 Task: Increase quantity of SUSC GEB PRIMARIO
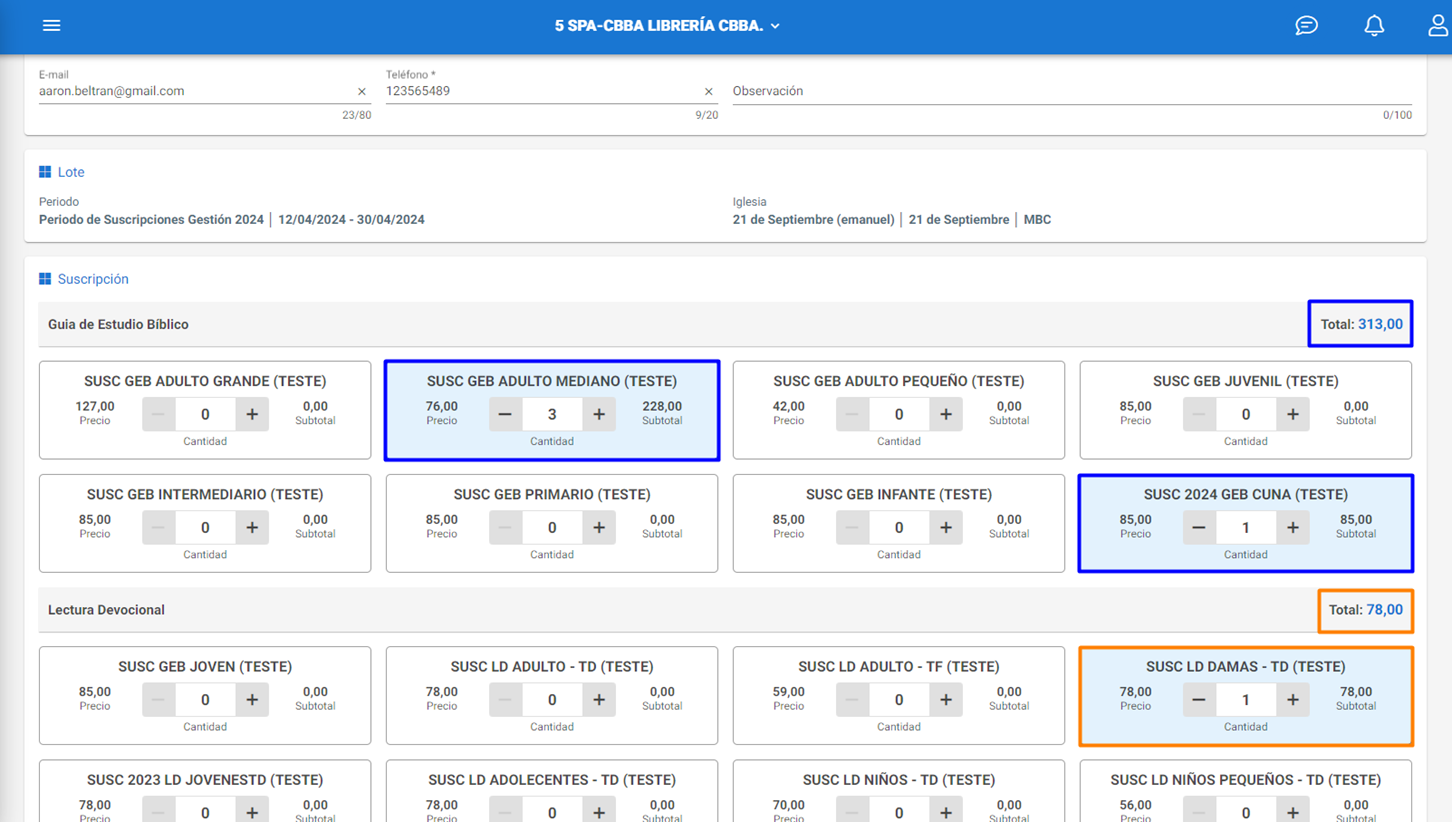click(x=599, y=527)
